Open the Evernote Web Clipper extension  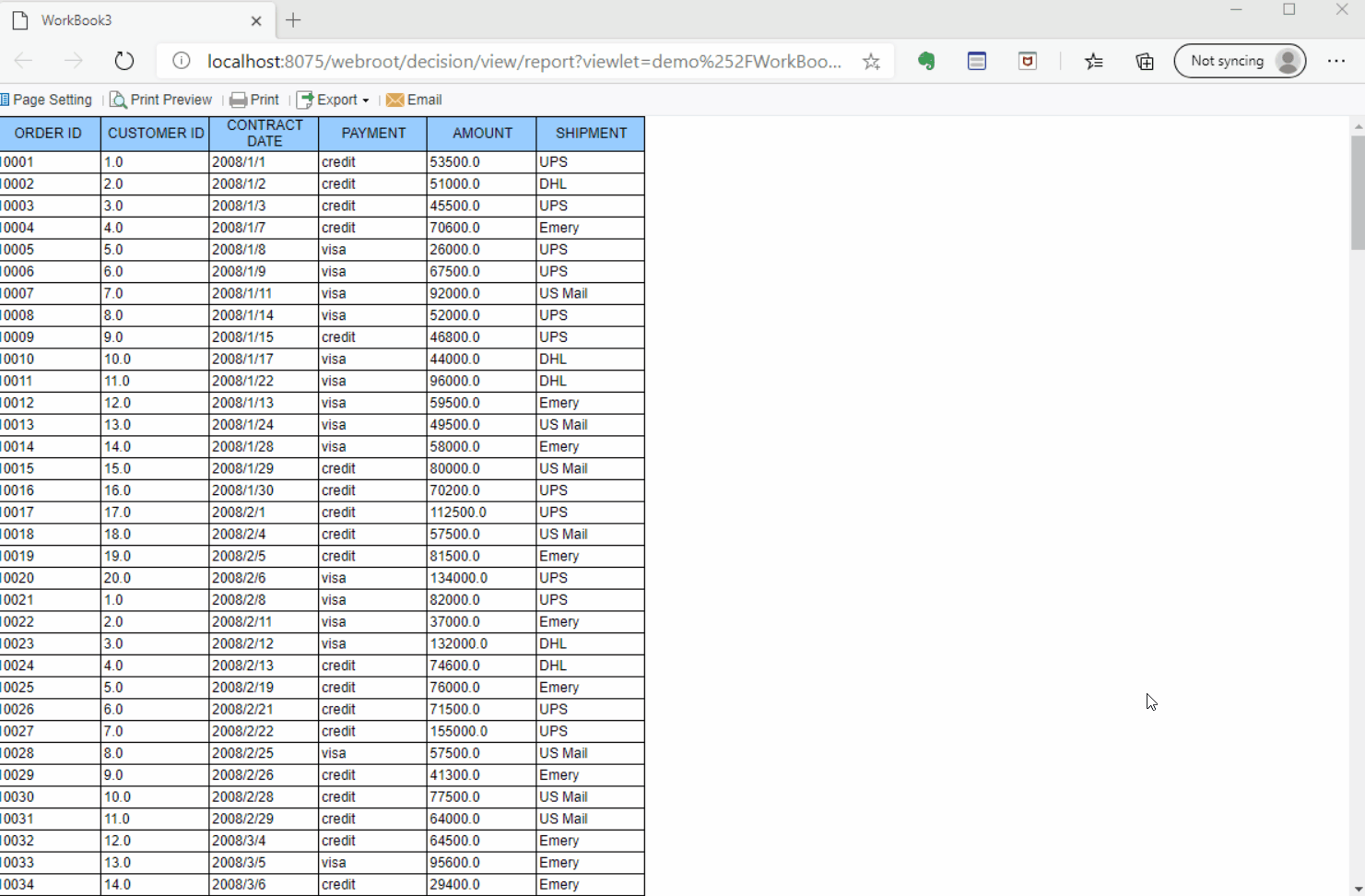tap(925, 61)
